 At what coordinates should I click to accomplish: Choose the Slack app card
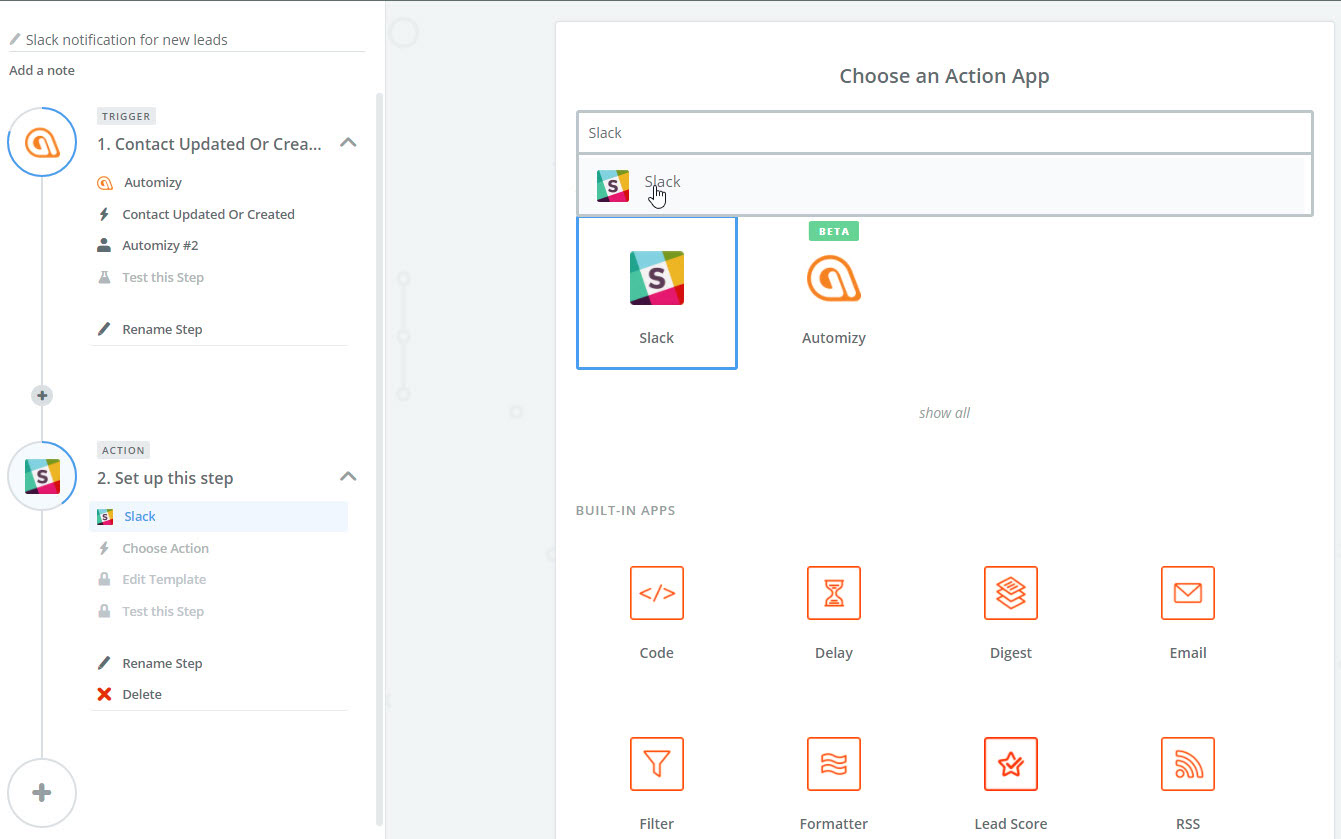point(656,293)
